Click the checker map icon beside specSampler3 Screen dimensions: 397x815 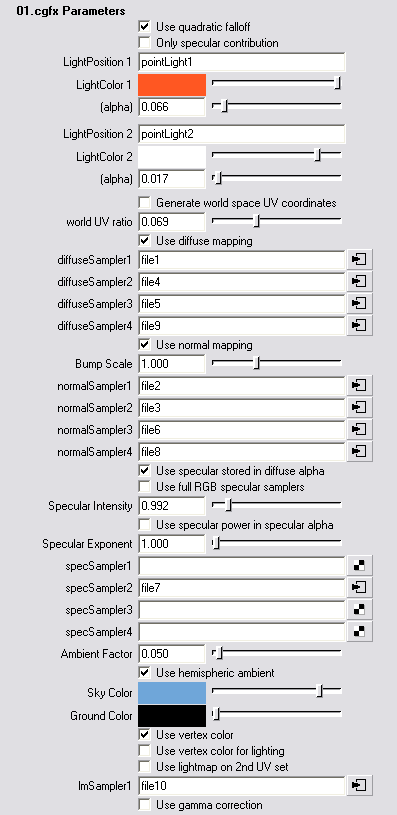click(359, 609)
